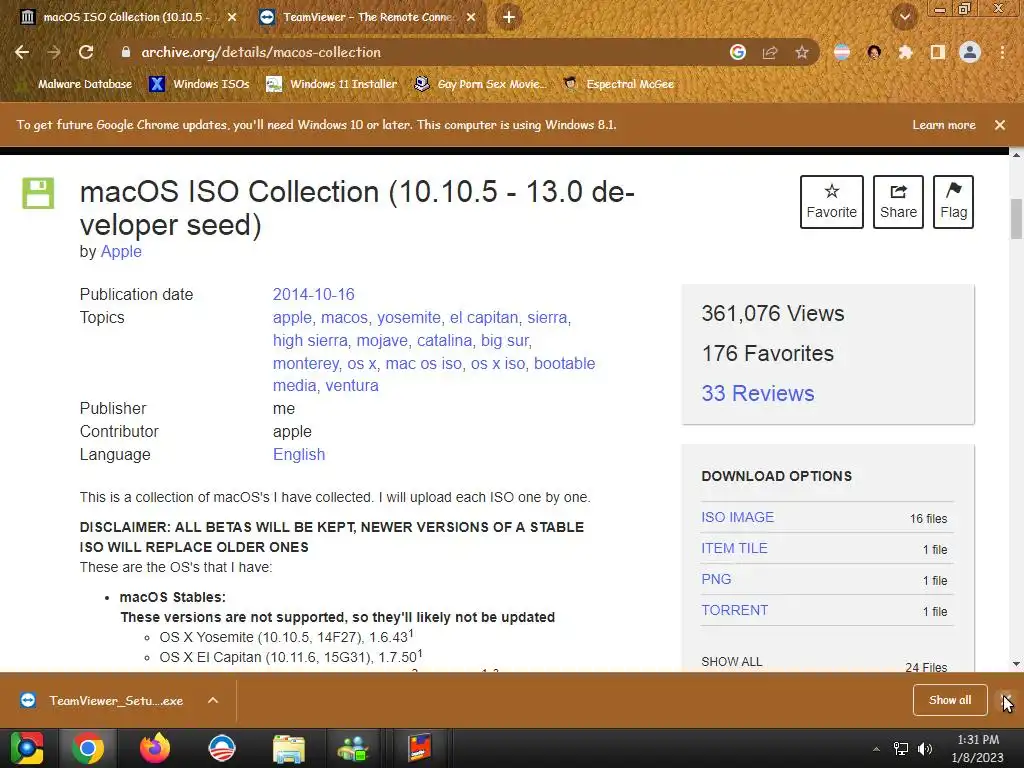Open the el capitan topic link
The height and width of the screenshot is (768, 1024).
tap(484, 317)
